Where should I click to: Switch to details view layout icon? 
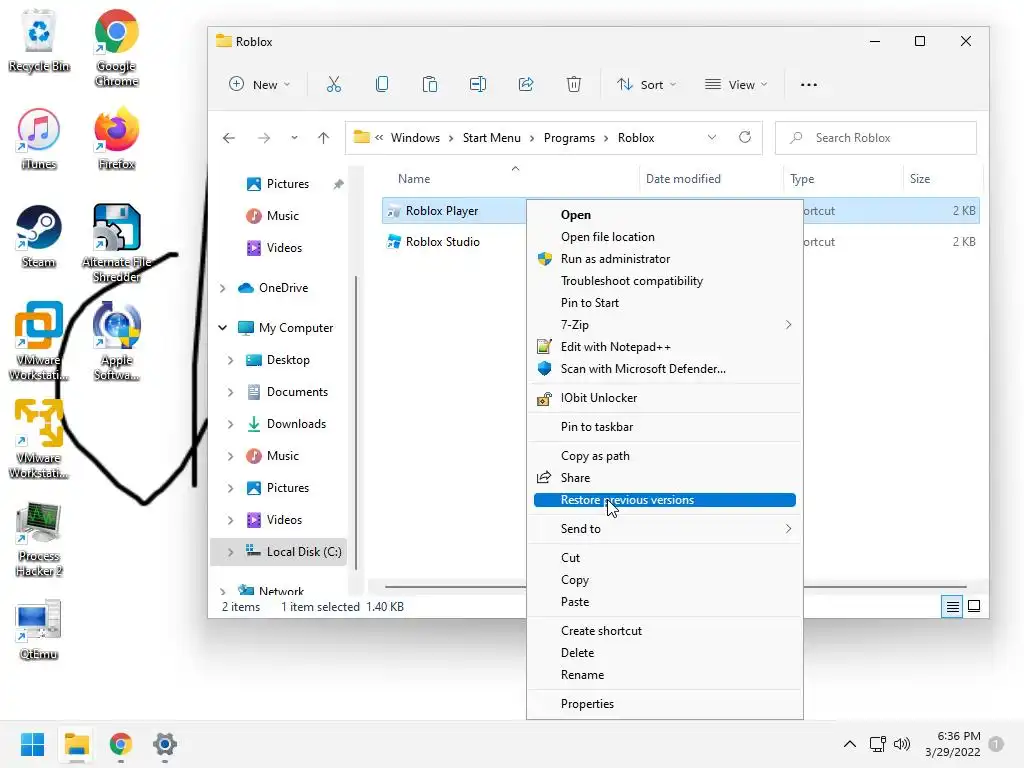953,607
